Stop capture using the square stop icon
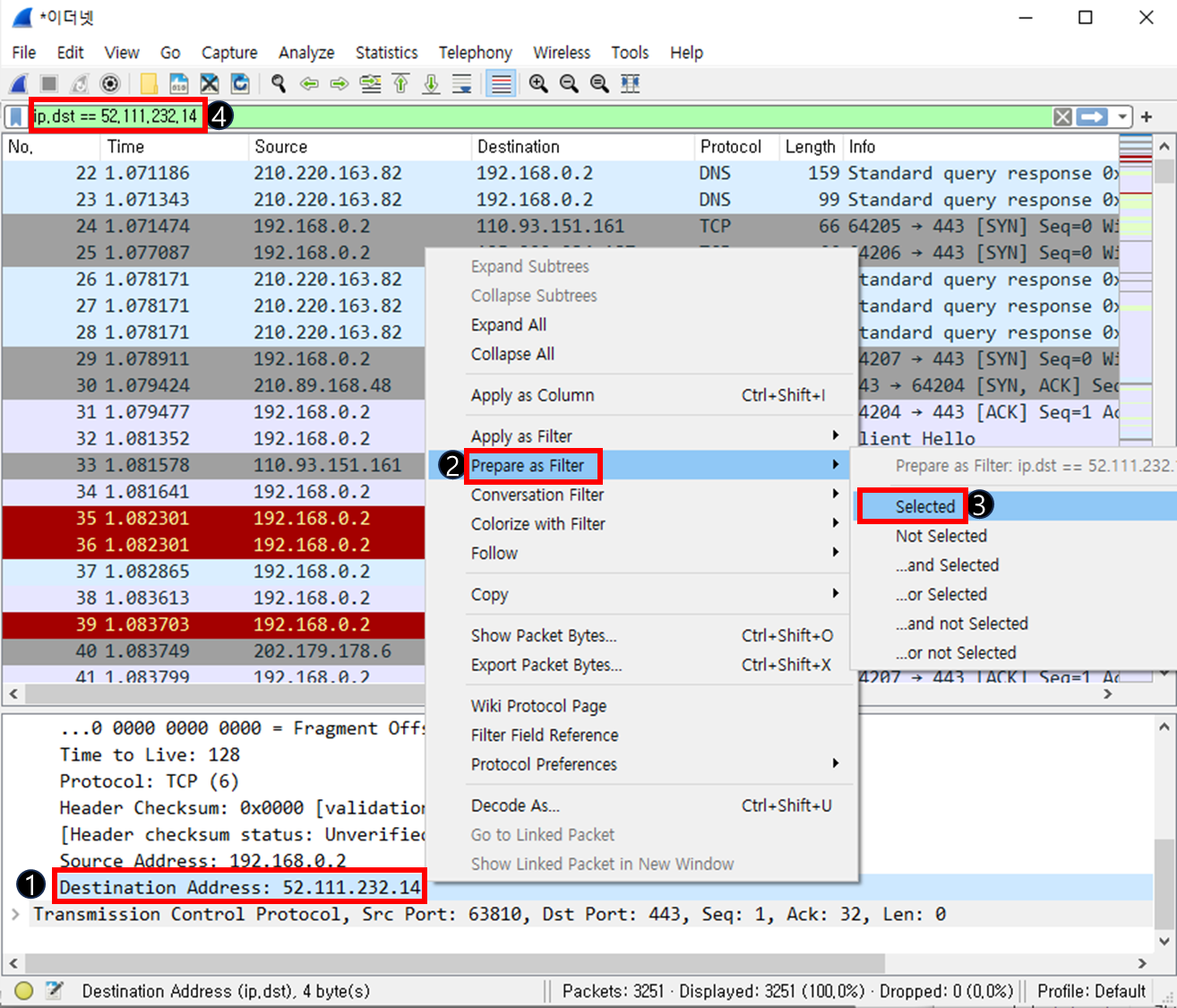 pos(49,84)
